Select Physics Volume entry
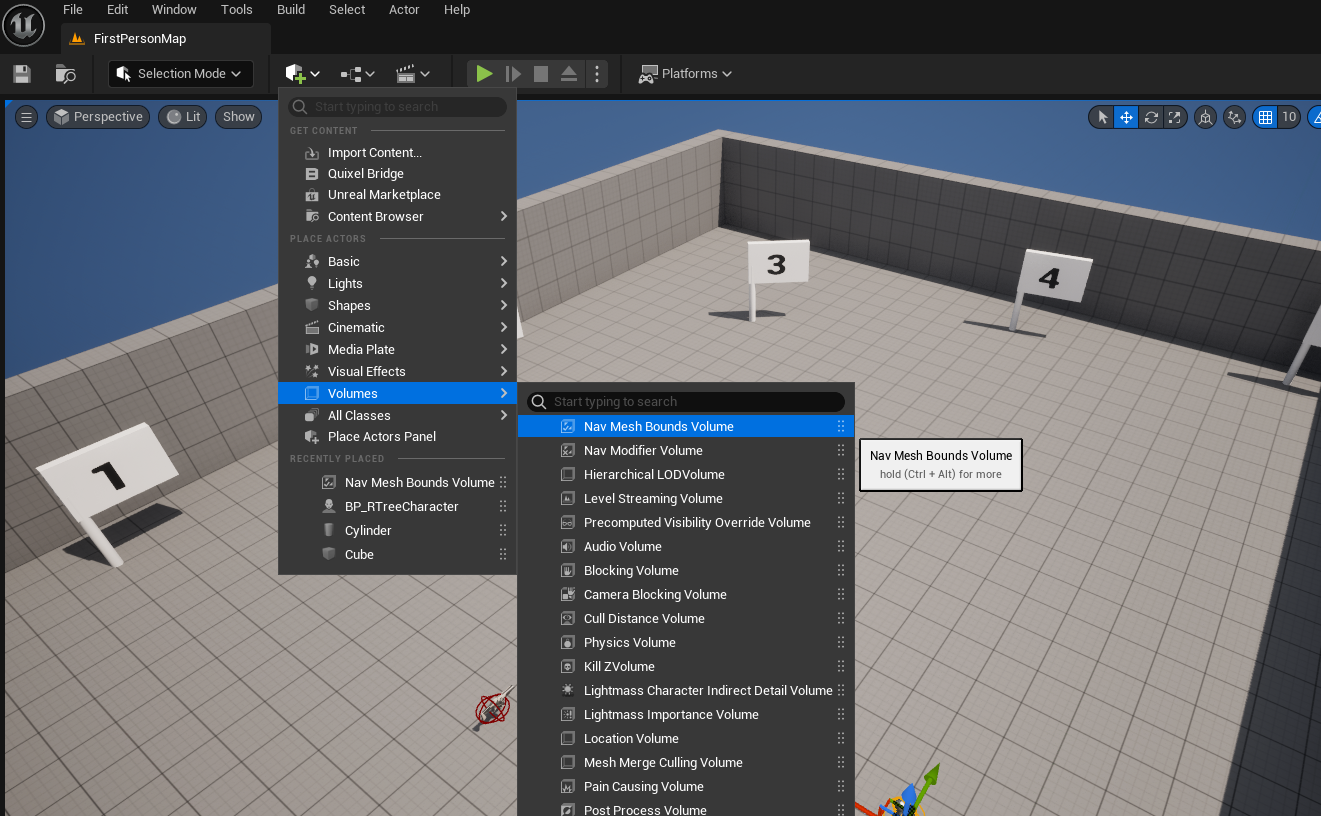 [x=686, y=643]
